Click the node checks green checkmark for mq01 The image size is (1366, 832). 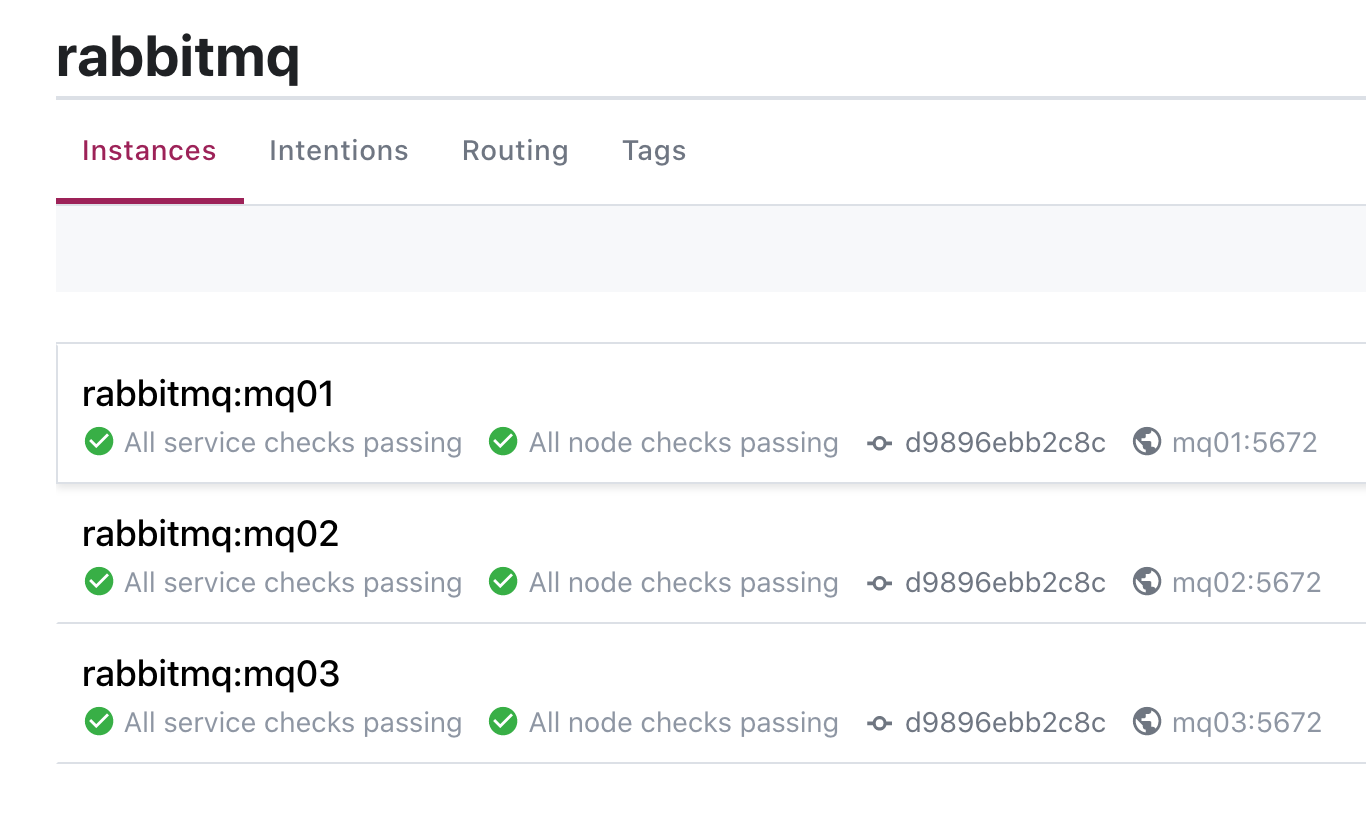[503, 441]
